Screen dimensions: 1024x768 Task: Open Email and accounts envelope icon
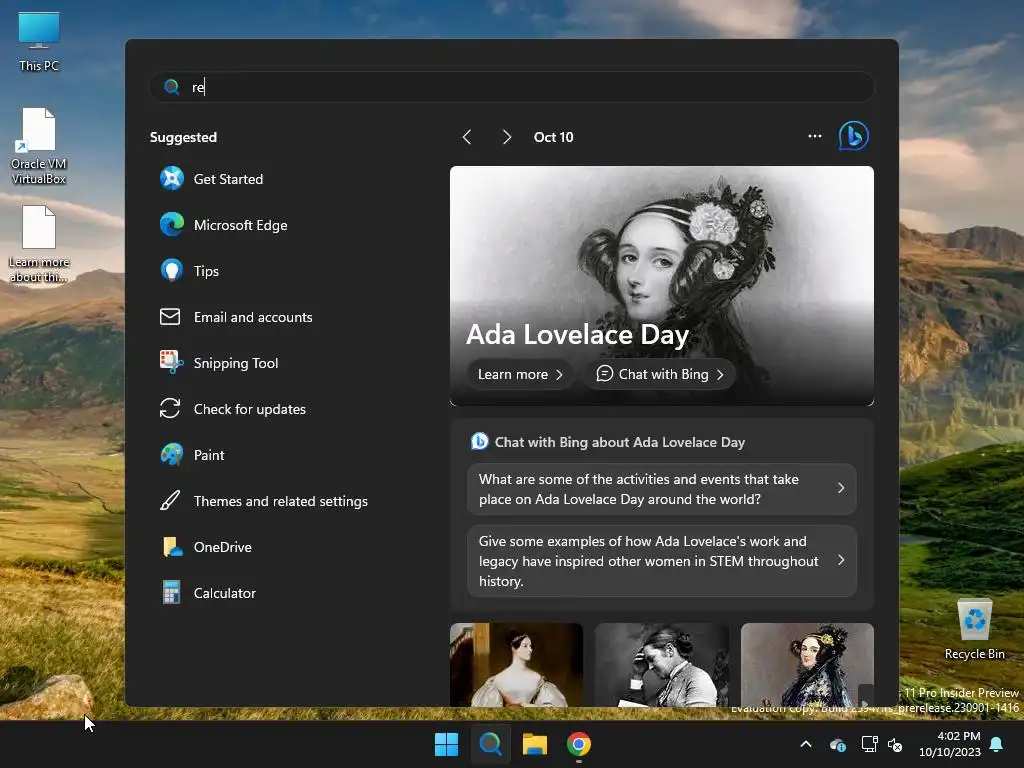coord(170,317)
